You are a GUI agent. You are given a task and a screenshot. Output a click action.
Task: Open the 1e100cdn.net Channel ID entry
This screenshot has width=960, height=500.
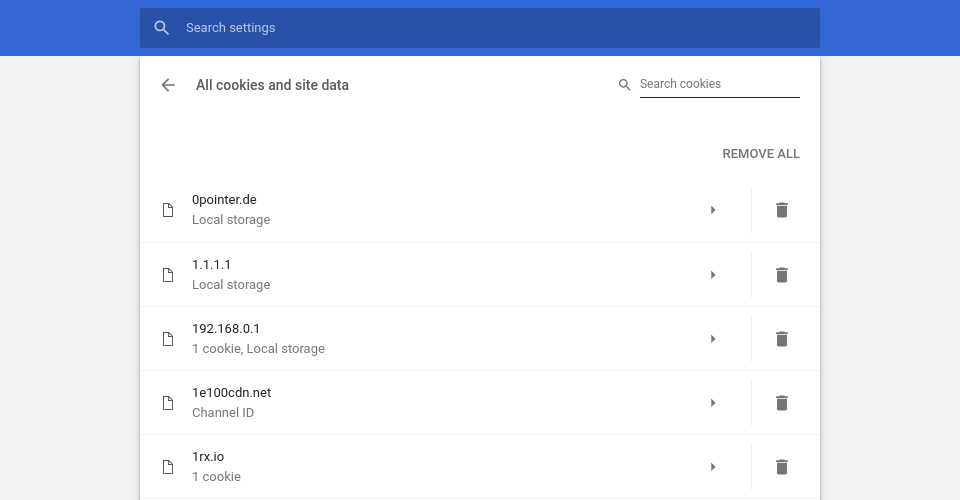(446, 403)
